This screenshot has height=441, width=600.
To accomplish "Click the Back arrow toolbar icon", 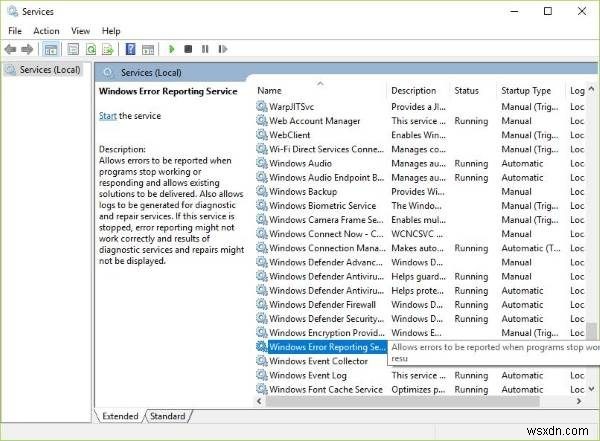I will tap(10, 49).
